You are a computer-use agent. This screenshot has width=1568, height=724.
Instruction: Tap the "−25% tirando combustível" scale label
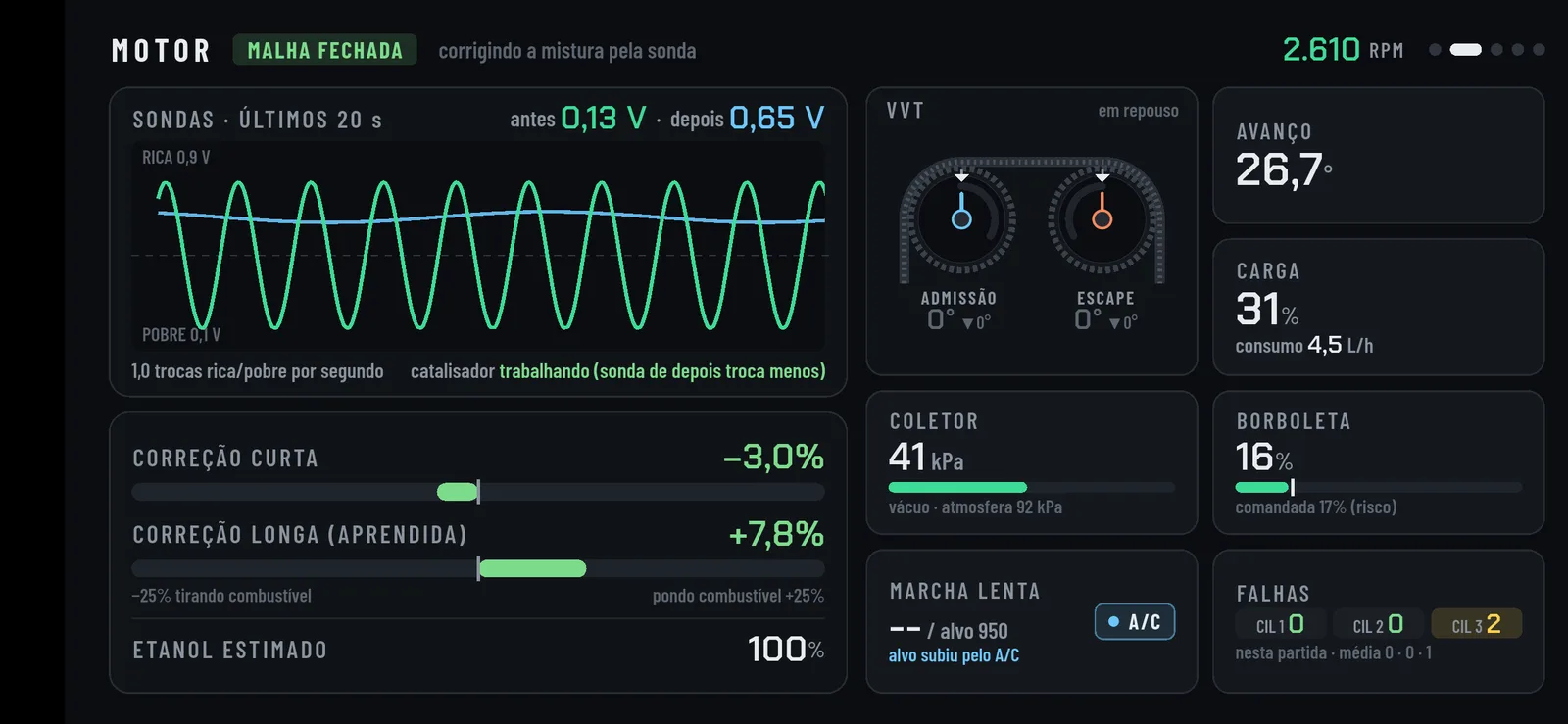(221, 596)
